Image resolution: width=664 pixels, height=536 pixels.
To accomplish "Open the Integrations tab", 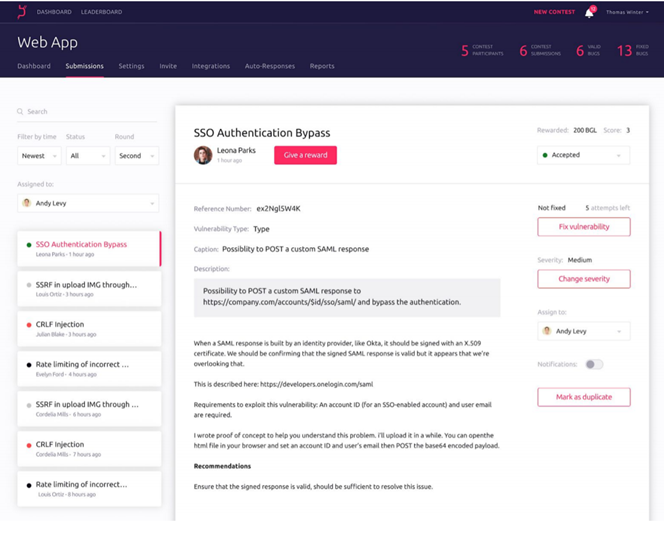I will tap(211, 66).
